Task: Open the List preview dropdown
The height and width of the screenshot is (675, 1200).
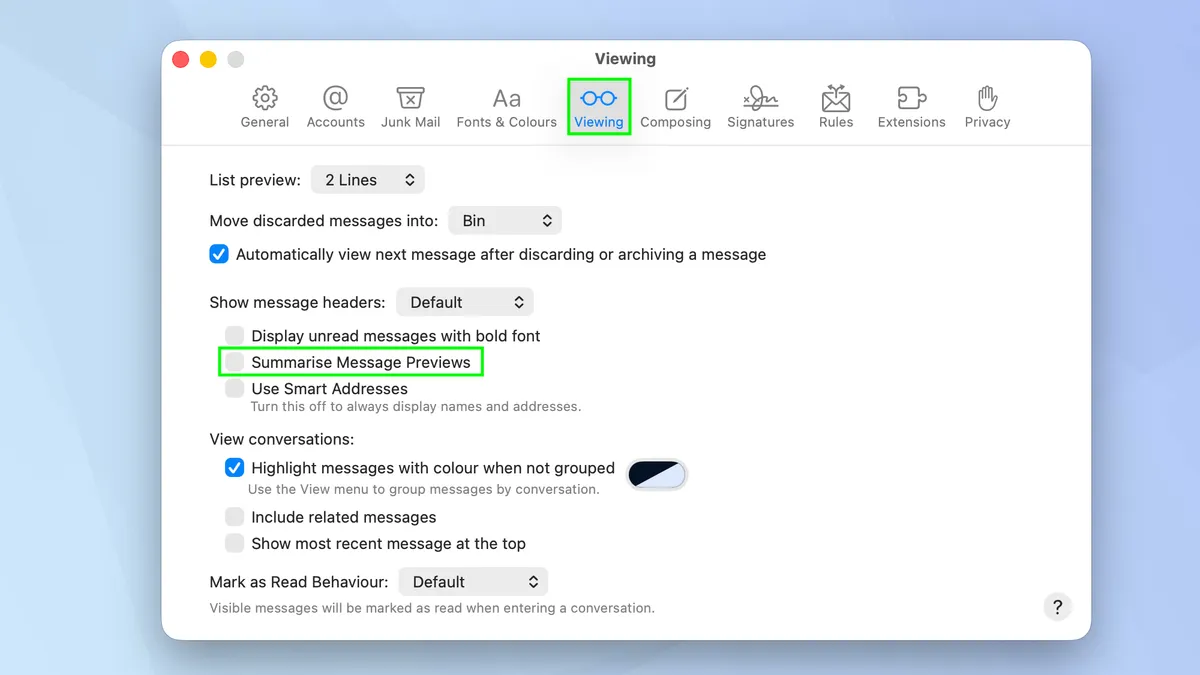Action: pos(367,179)
